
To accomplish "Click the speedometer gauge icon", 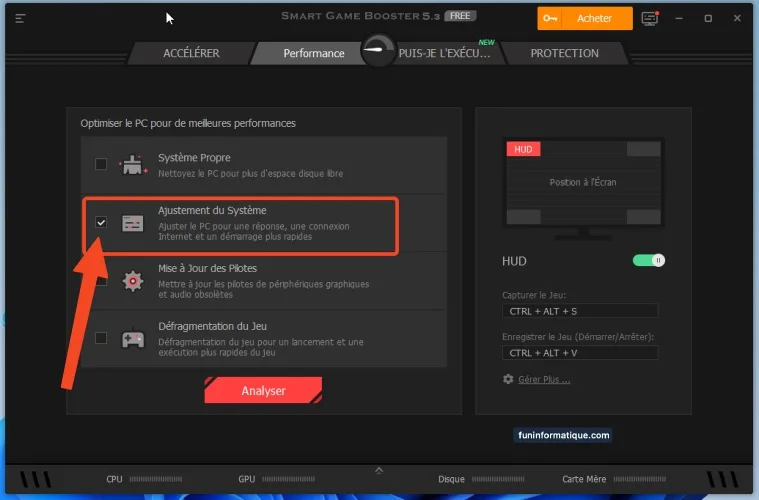I will coord(378,51).
